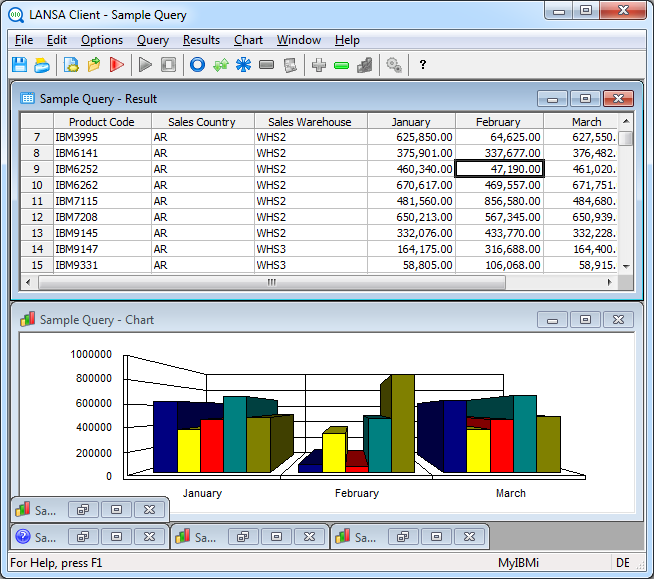Click the question mark Help toolbar icon
Image resolution: width=654 pixels, height=579 pixels.
[423, 65]
